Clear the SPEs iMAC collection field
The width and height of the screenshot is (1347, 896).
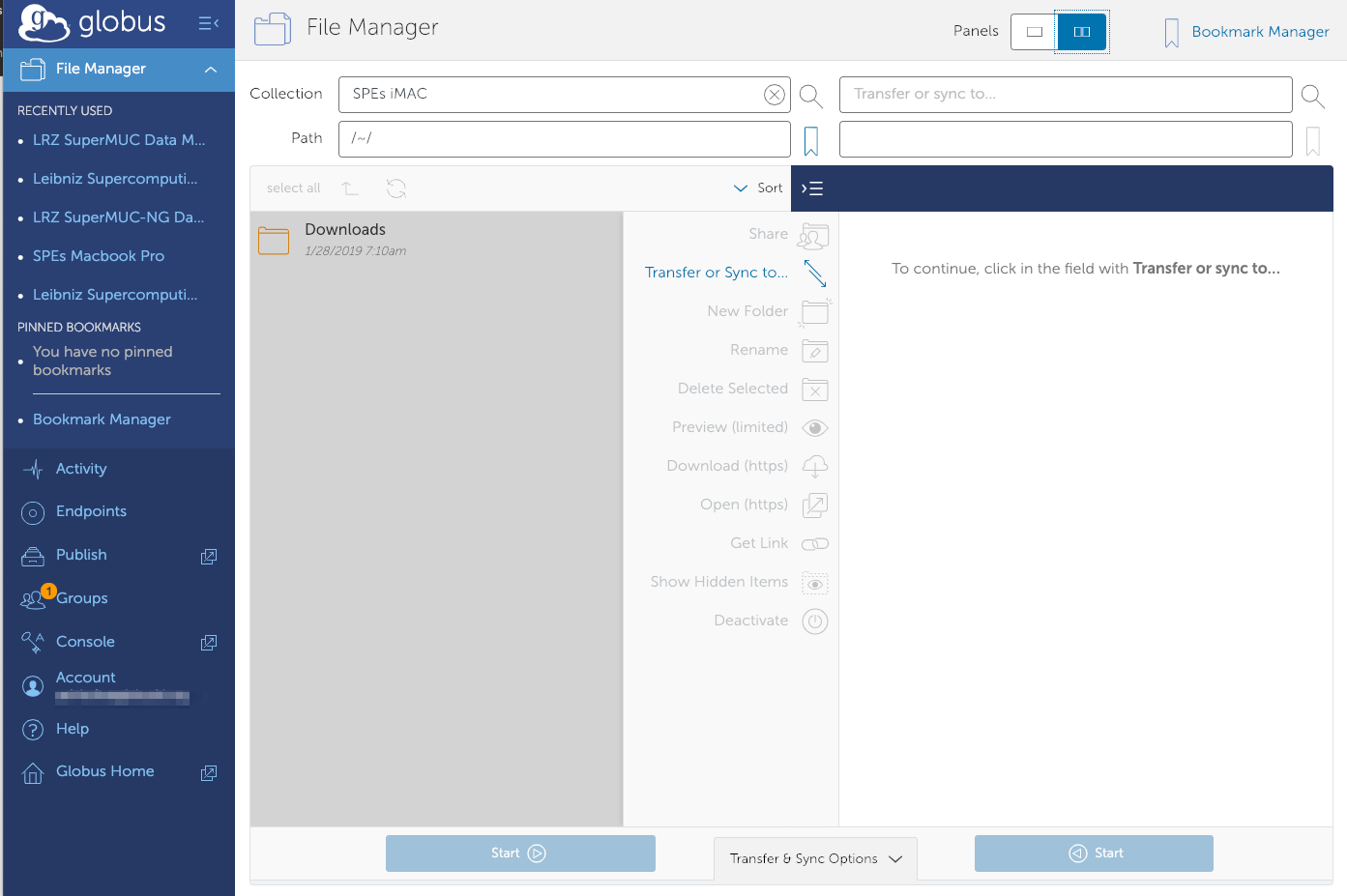(x=774, y=95)
